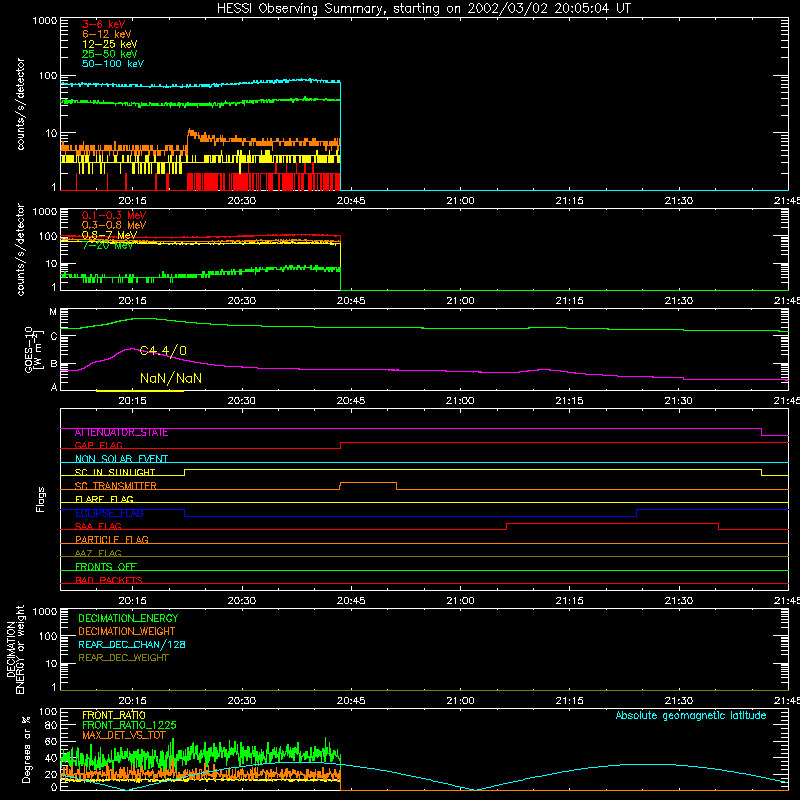Image resolution: width=800 pixels, height=800 pixels.
Task: Click the counts/s/detector axis title of top panel
Action: pos(20,104)
